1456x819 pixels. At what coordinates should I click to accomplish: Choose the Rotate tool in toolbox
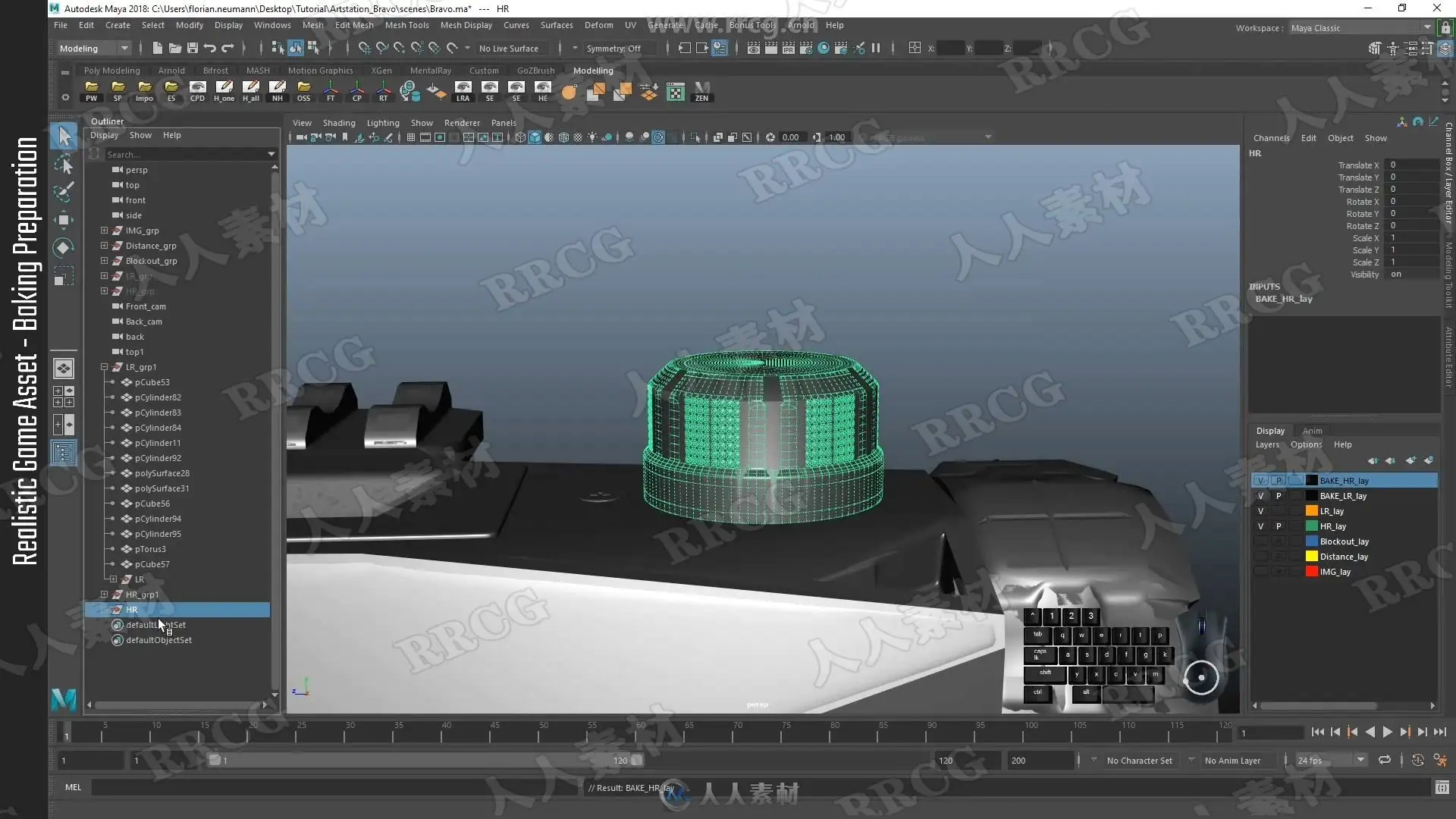pyautogui.click(x=64, y=248)
